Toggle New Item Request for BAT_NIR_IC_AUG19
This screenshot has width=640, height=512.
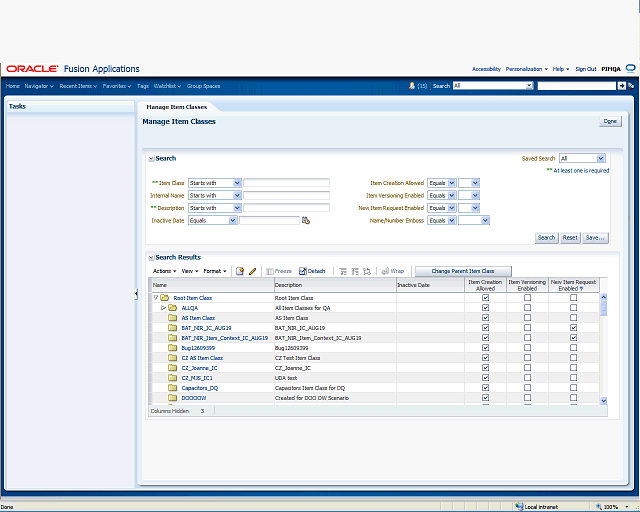[x=573, y=327]
